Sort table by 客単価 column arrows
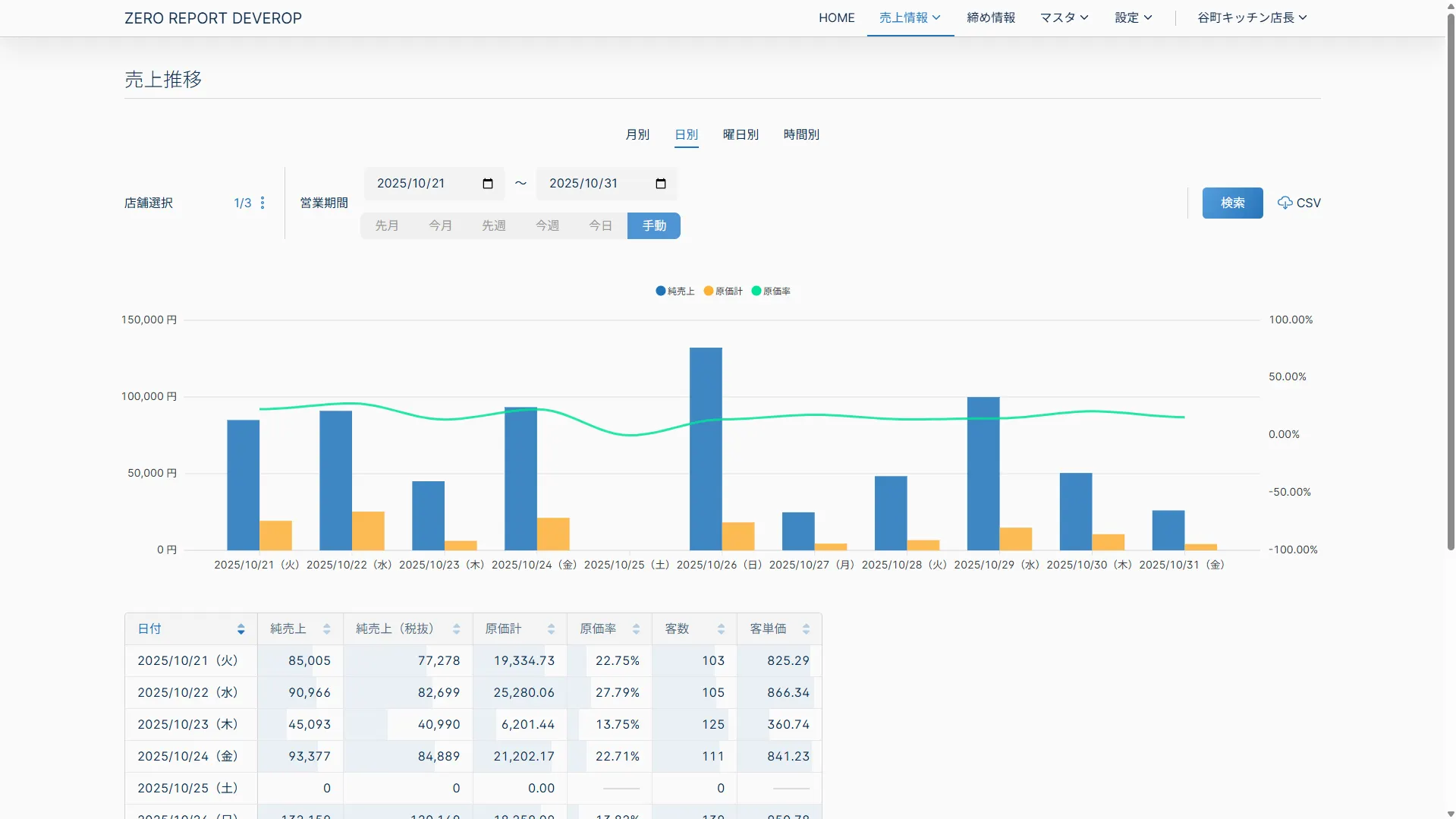The height and width of the screenshot is (819, 1456). point(806,629)
